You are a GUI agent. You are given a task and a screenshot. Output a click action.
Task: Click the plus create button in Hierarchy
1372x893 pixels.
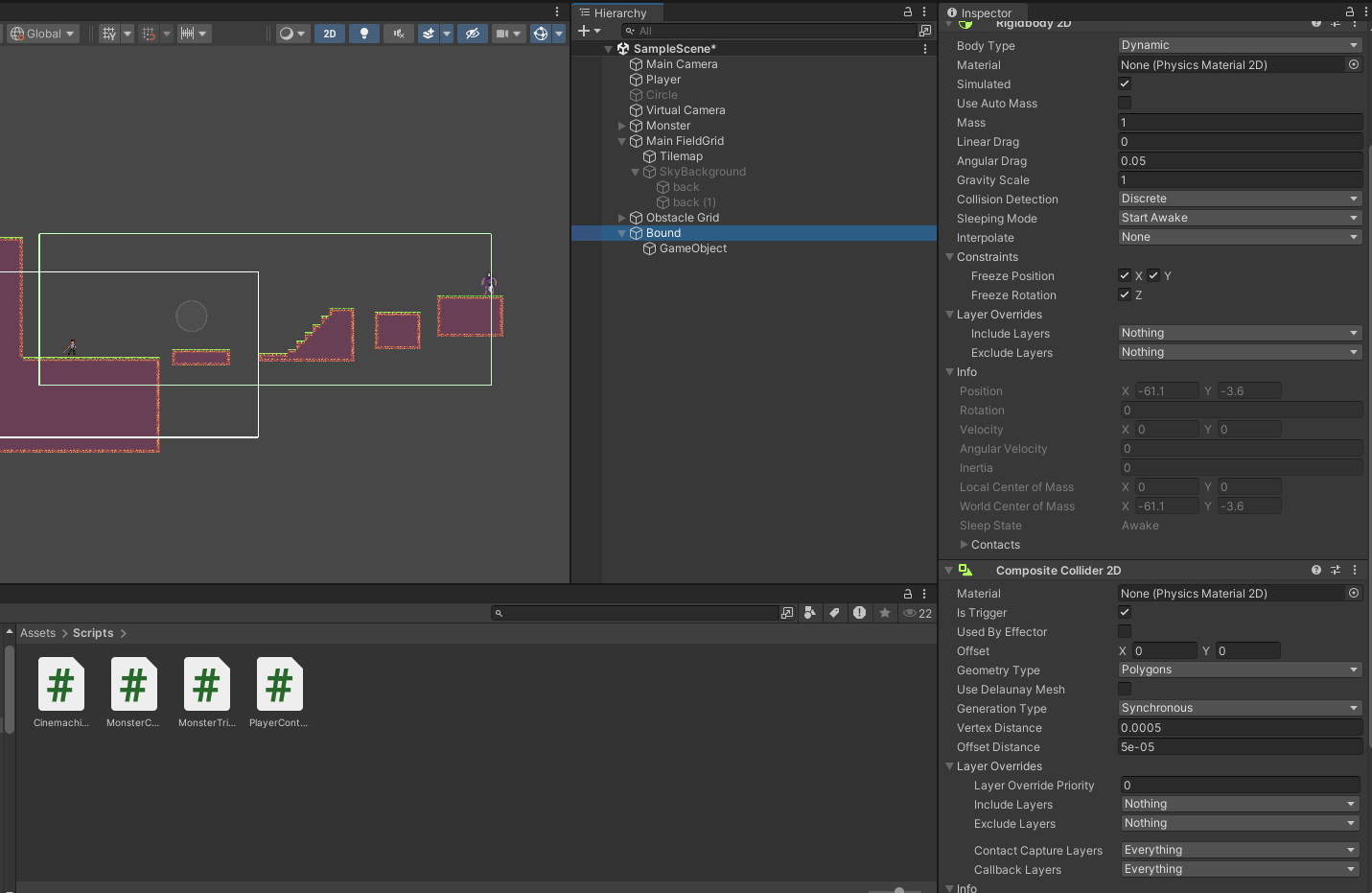584,31
